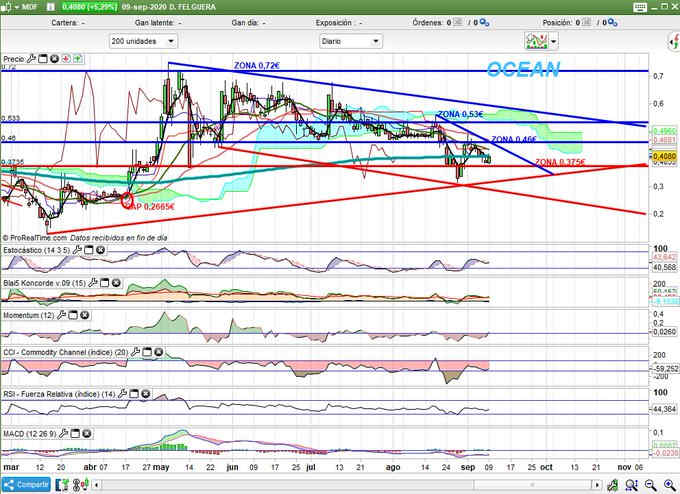Click the Comparte share button
Viewport: 680px width, 494px height.
click(26, 484)
